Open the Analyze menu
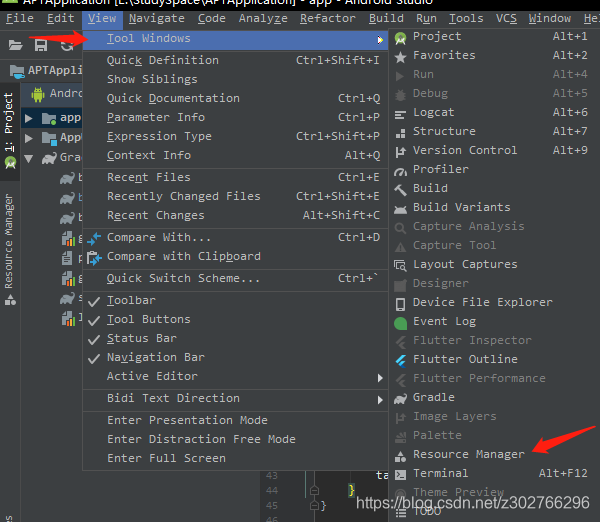Screen dimensions: 600x522 [263, 18]
